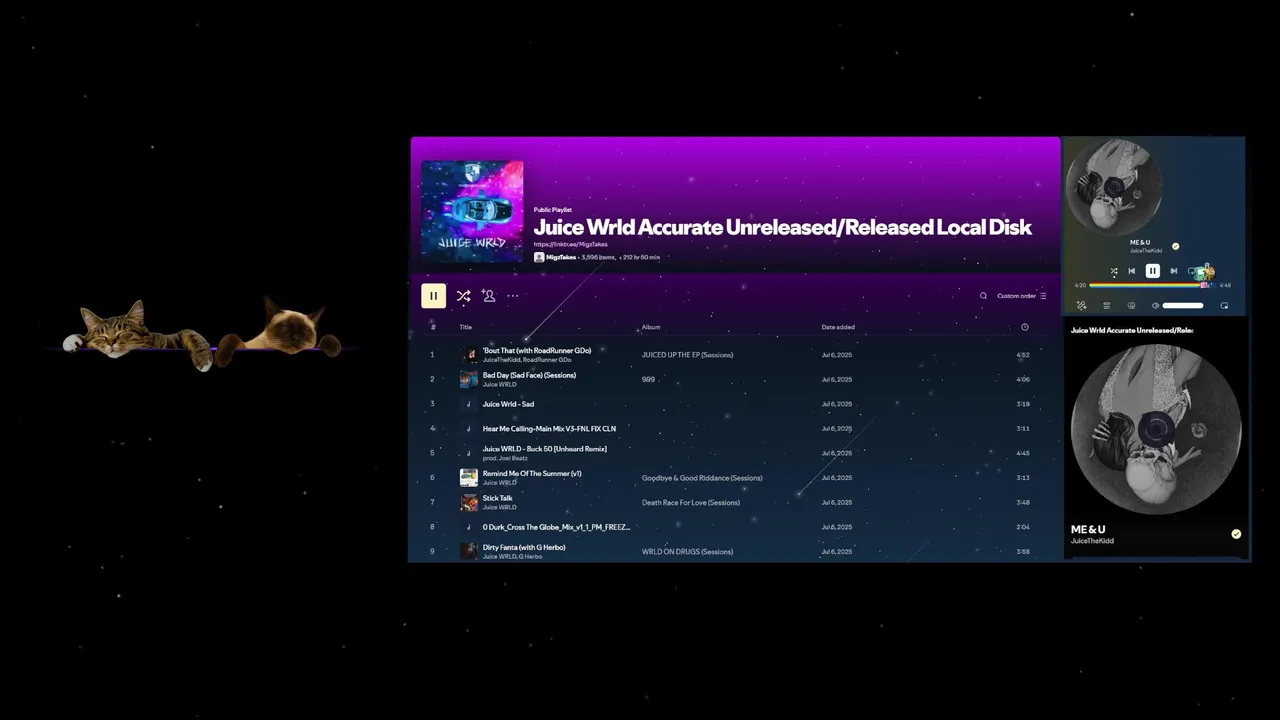The image size is (1280, 720).
Task: Open the 999 album link
Action: point(648,379)
